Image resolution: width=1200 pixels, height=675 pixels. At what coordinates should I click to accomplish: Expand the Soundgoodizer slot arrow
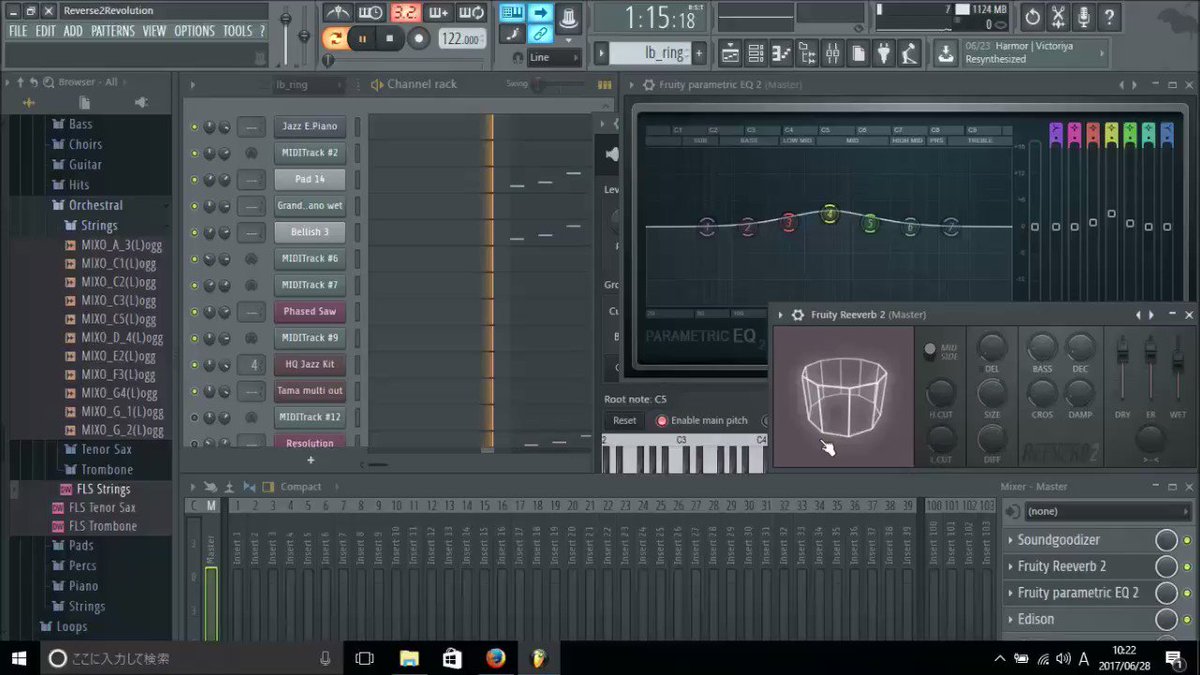[1011, 540]
